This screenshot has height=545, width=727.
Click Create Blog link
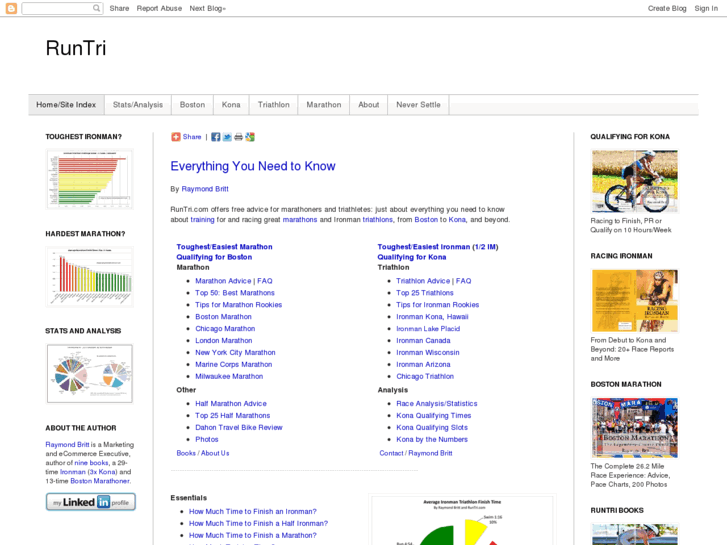(667, 8)
